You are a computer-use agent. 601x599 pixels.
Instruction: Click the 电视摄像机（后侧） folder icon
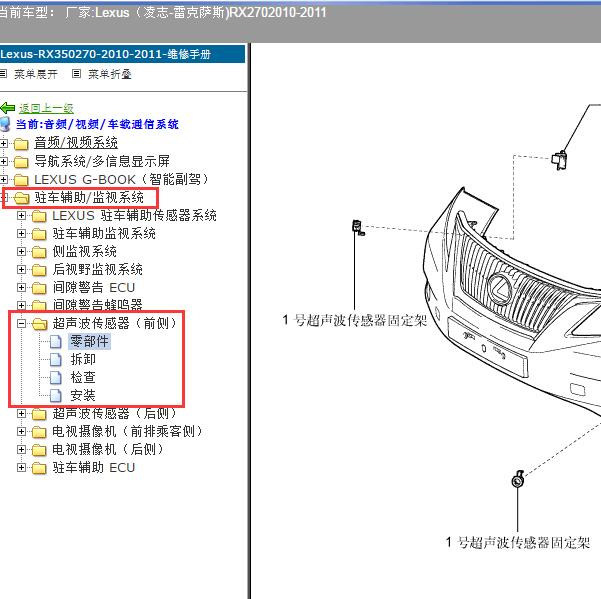click(x=39, y=450)
